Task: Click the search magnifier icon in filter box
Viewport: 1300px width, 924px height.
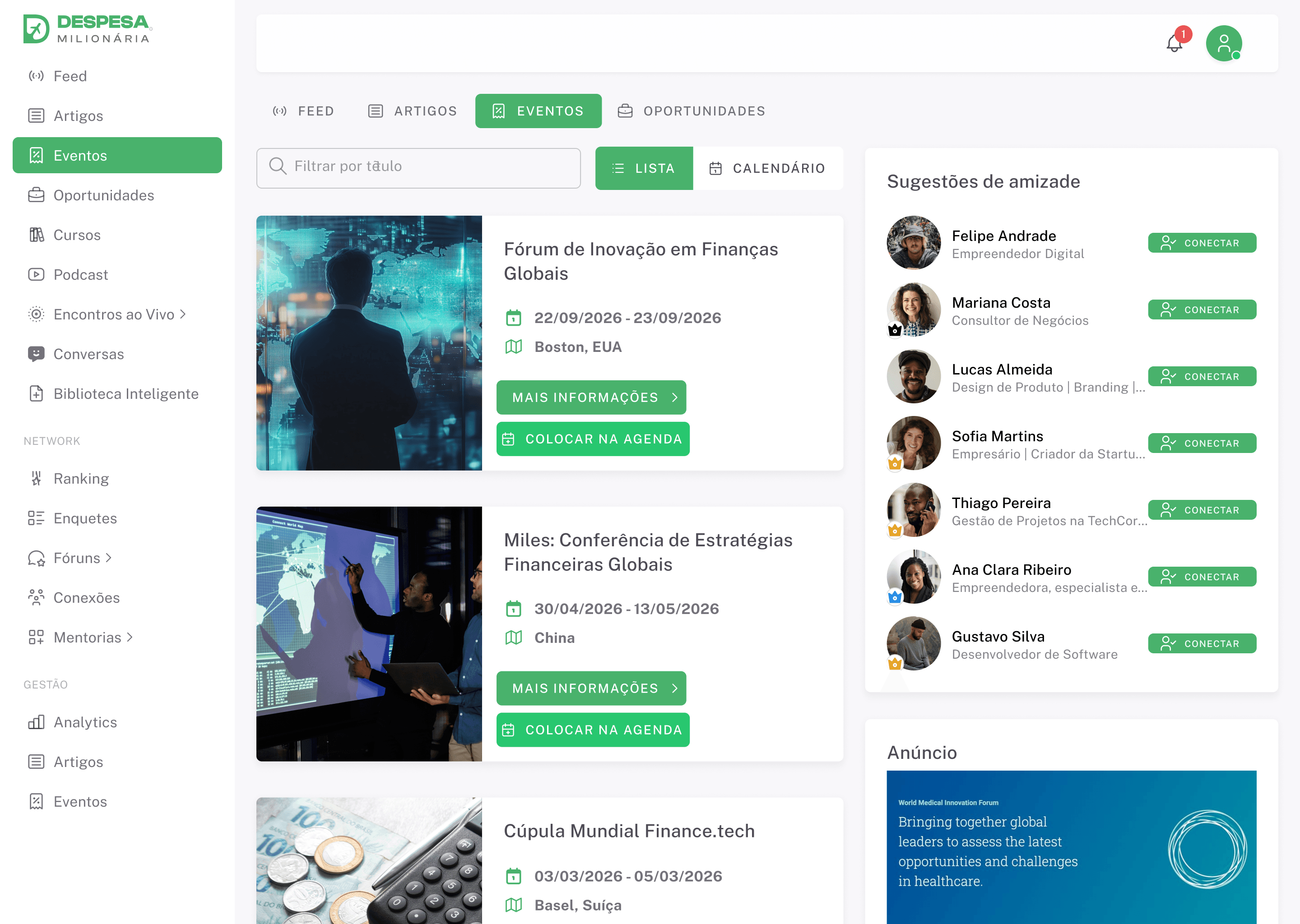Action: click(278, 166)
